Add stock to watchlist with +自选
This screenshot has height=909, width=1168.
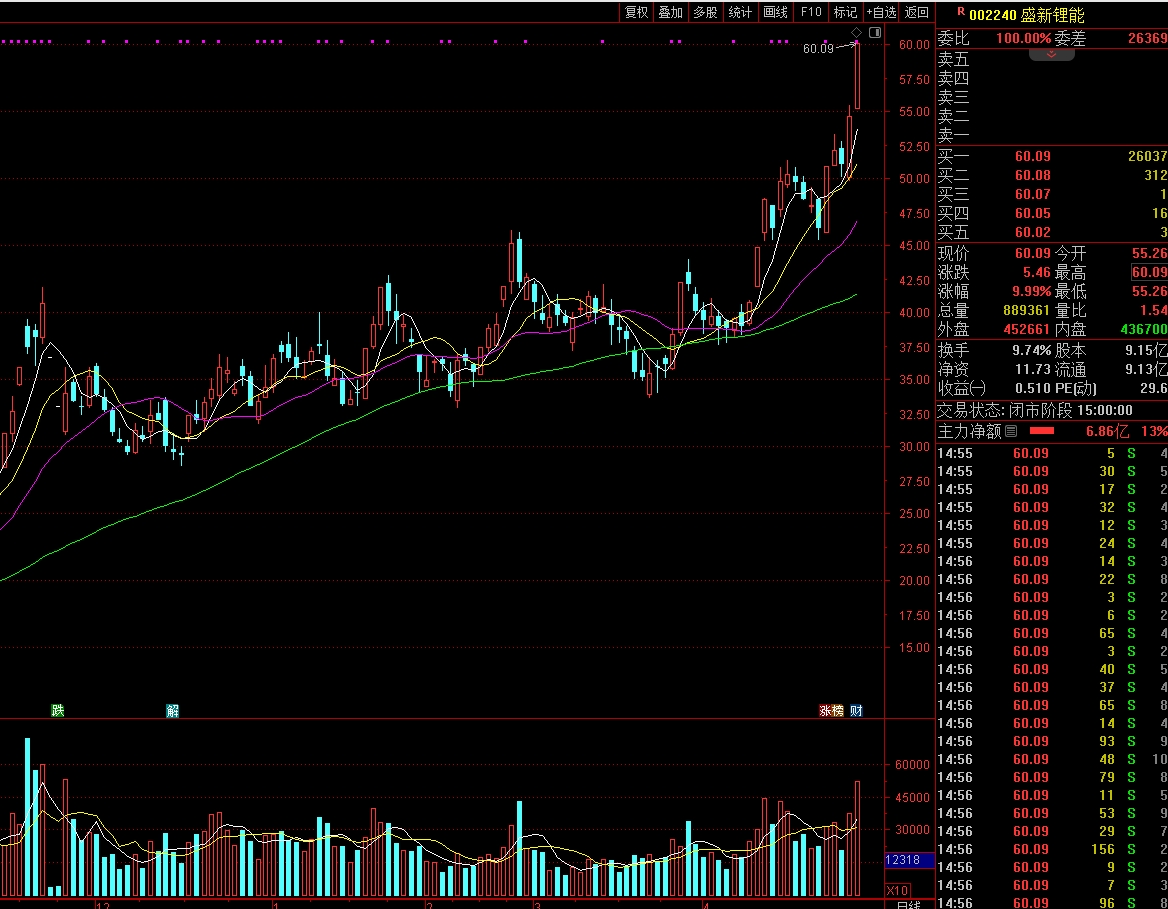(881, 12)
